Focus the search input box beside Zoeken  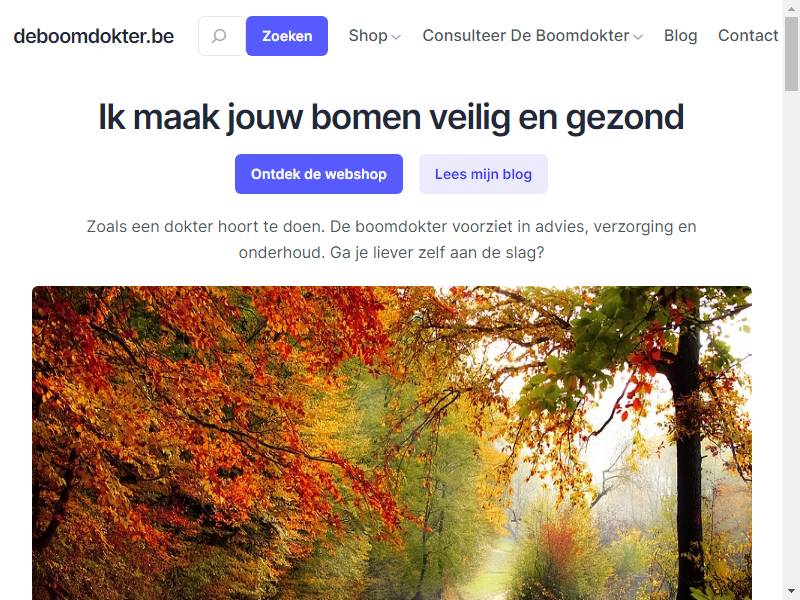[222, 36]
